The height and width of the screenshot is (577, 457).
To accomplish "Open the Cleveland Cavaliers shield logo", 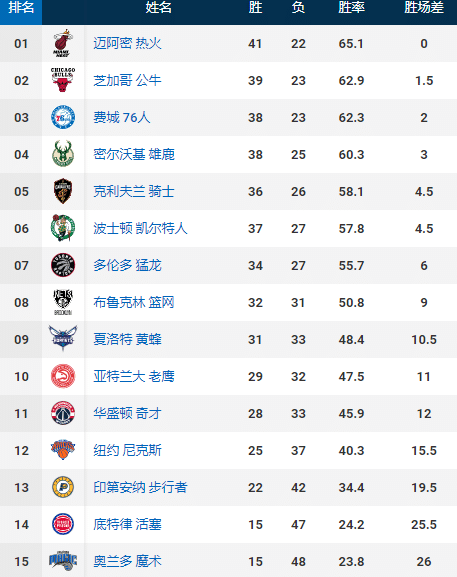I will pos(63,191).
